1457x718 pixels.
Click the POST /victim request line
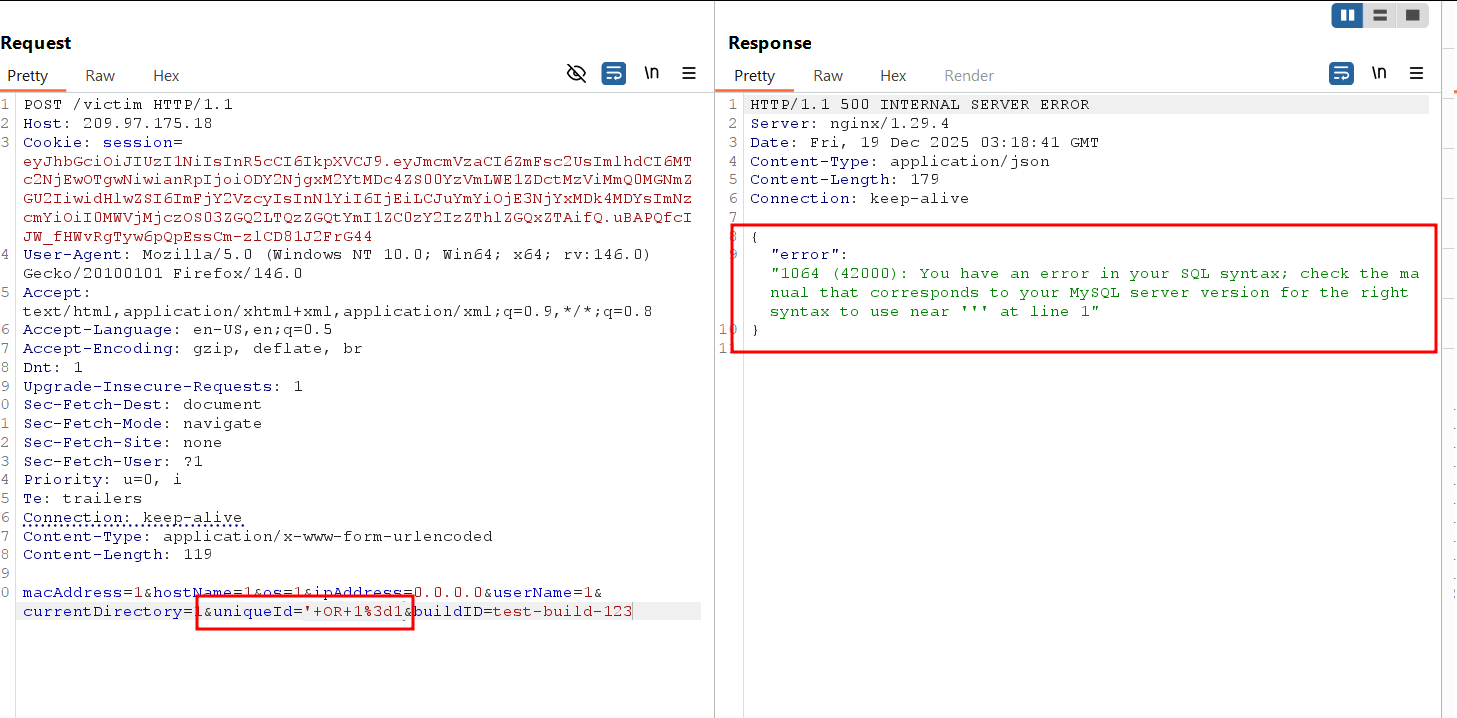(128, 104)
